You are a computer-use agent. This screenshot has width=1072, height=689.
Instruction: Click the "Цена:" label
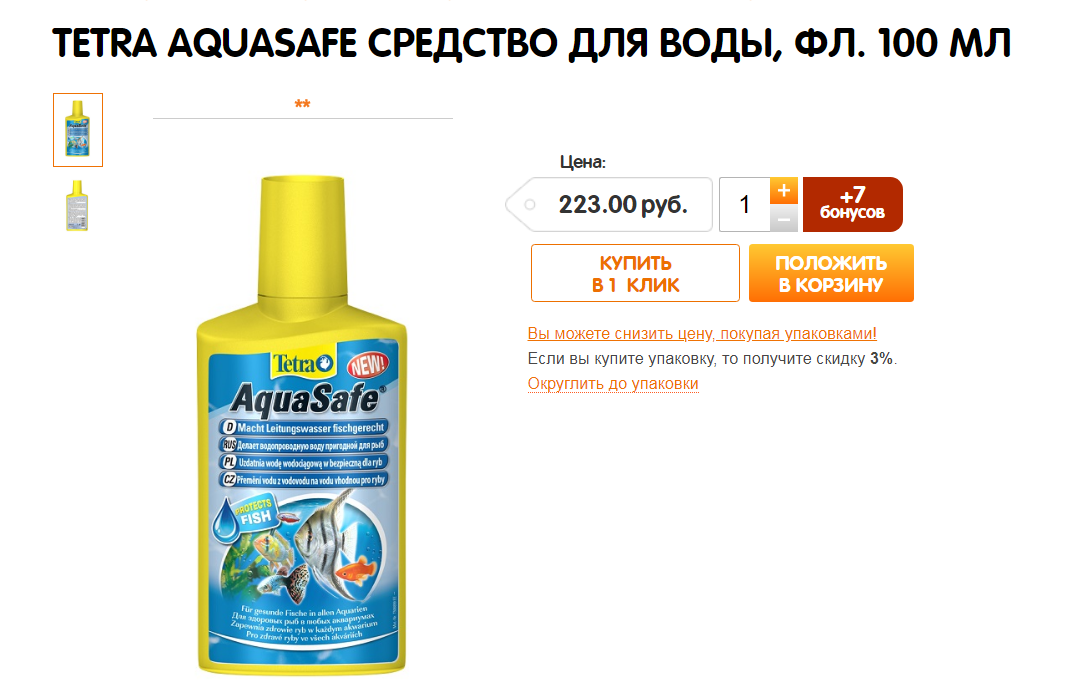582,162
